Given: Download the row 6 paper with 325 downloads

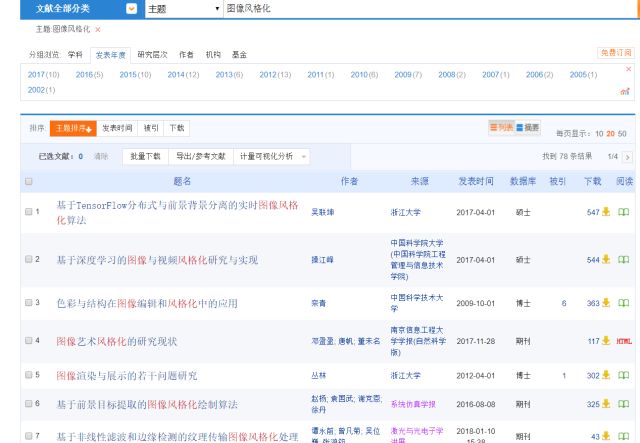Looking at the screenshot, I should pyautogui.click(x=606, y=404).
